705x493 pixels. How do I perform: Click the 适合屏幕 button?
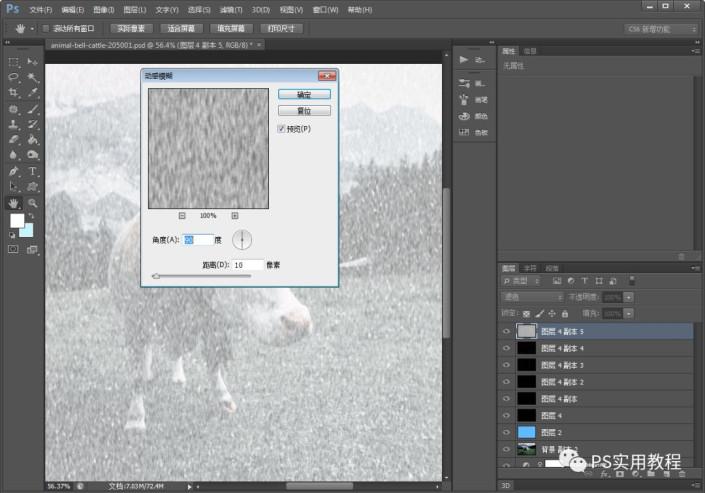[182, 29]
